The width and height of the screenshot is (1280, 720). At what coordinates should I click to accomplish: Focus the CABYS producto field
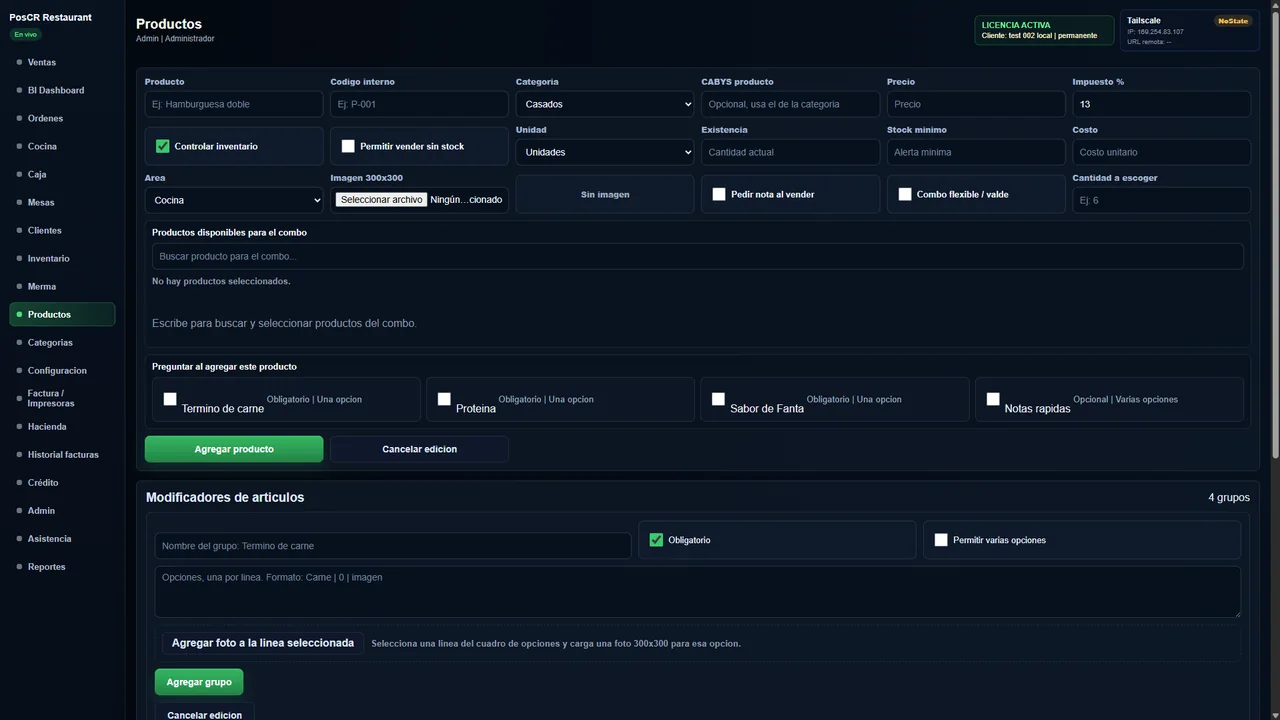point(791,104)
